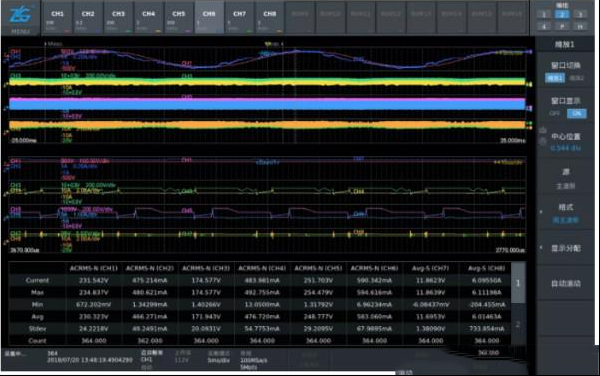Select layout preset button 2
The image size is (600, 376).
[x=562, y=15]
